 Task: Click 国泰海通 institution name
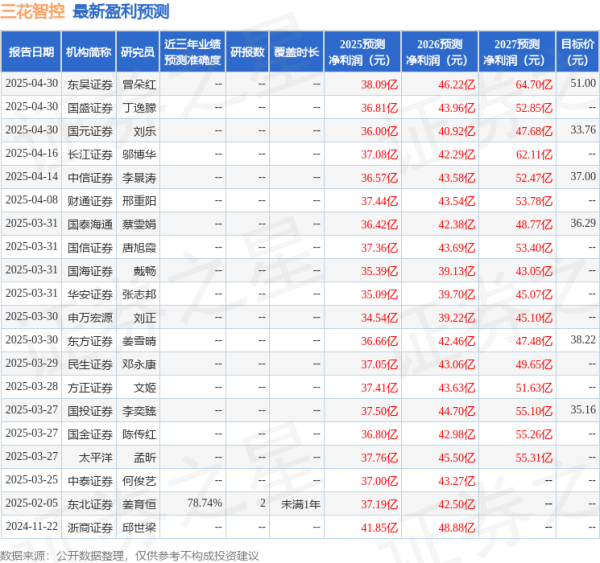coord(89,224)
